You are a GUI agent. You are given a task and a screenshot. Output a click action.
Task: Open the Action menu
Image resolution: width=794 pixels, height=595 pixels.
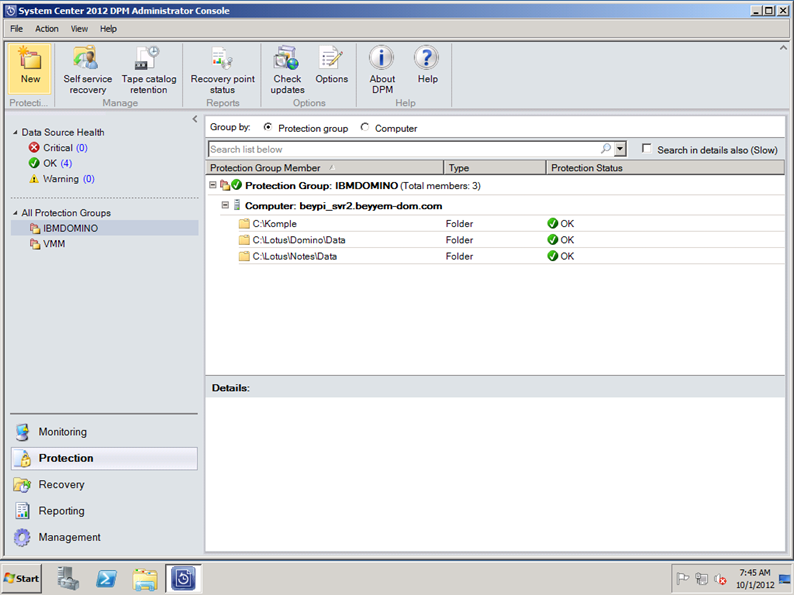(47, 28)
